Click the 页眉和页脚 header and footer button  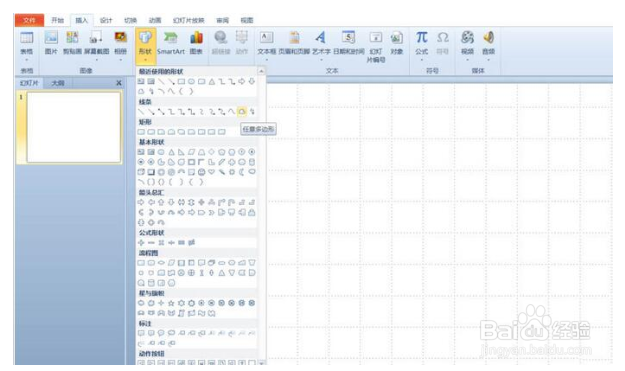pos(294,43)
